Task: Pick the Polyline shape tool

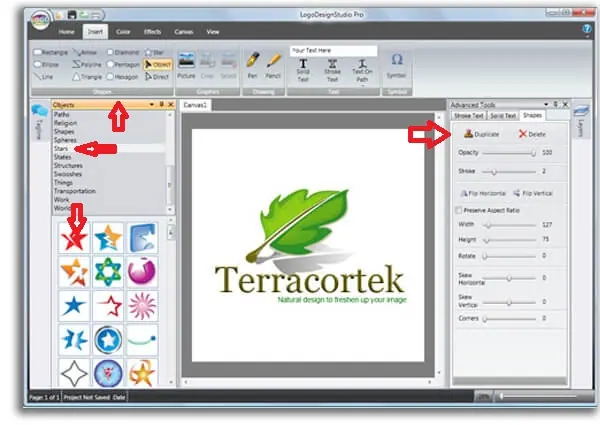Action: pyautogui.click(x=87, y=64)
